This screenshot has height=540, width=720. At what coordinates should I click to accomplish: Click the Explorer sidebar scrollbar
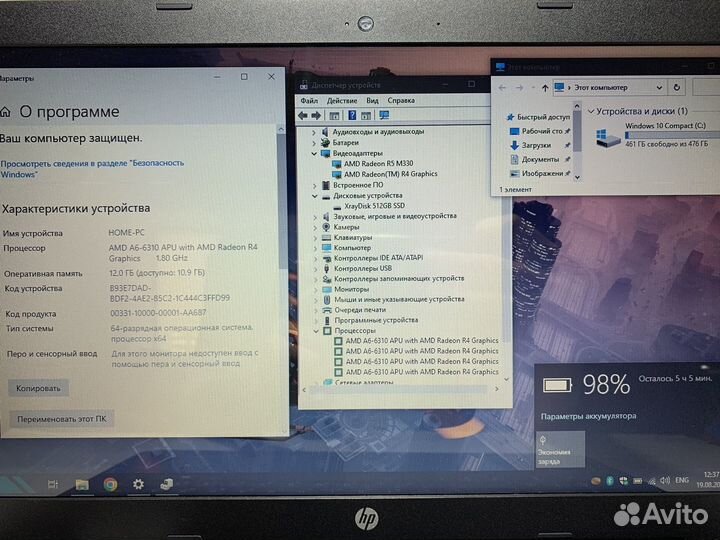pyautogui.click(x=577, y=129)
